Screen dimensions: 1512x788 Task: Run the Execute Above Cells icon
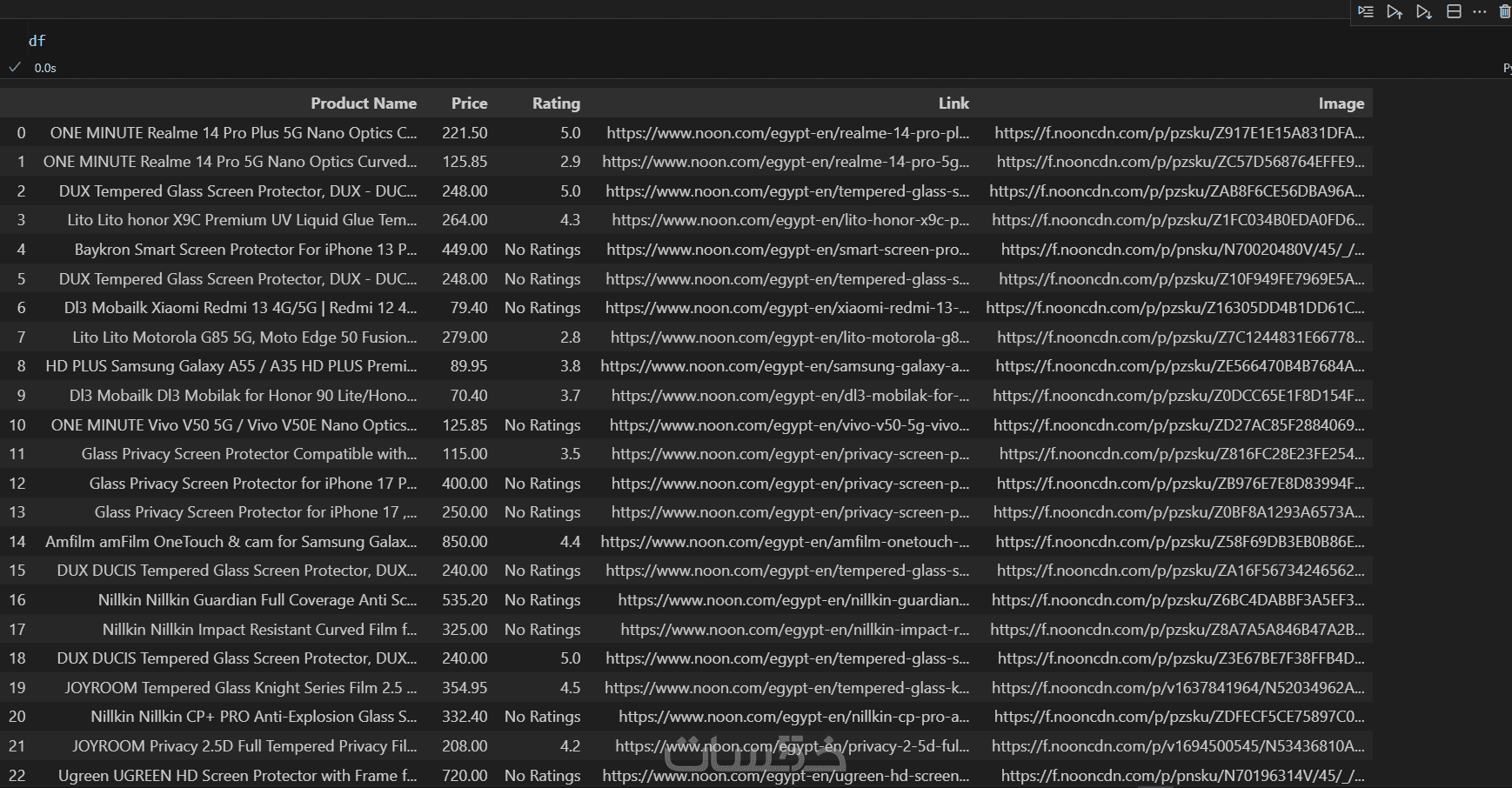coord(1395,11)
